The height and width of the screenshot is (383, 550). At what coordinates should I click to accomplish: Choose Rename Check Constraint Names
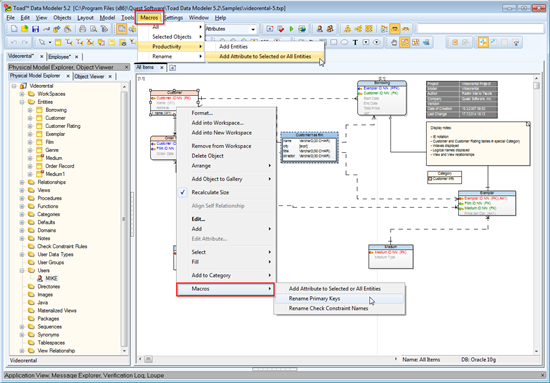tap(339, 308)
